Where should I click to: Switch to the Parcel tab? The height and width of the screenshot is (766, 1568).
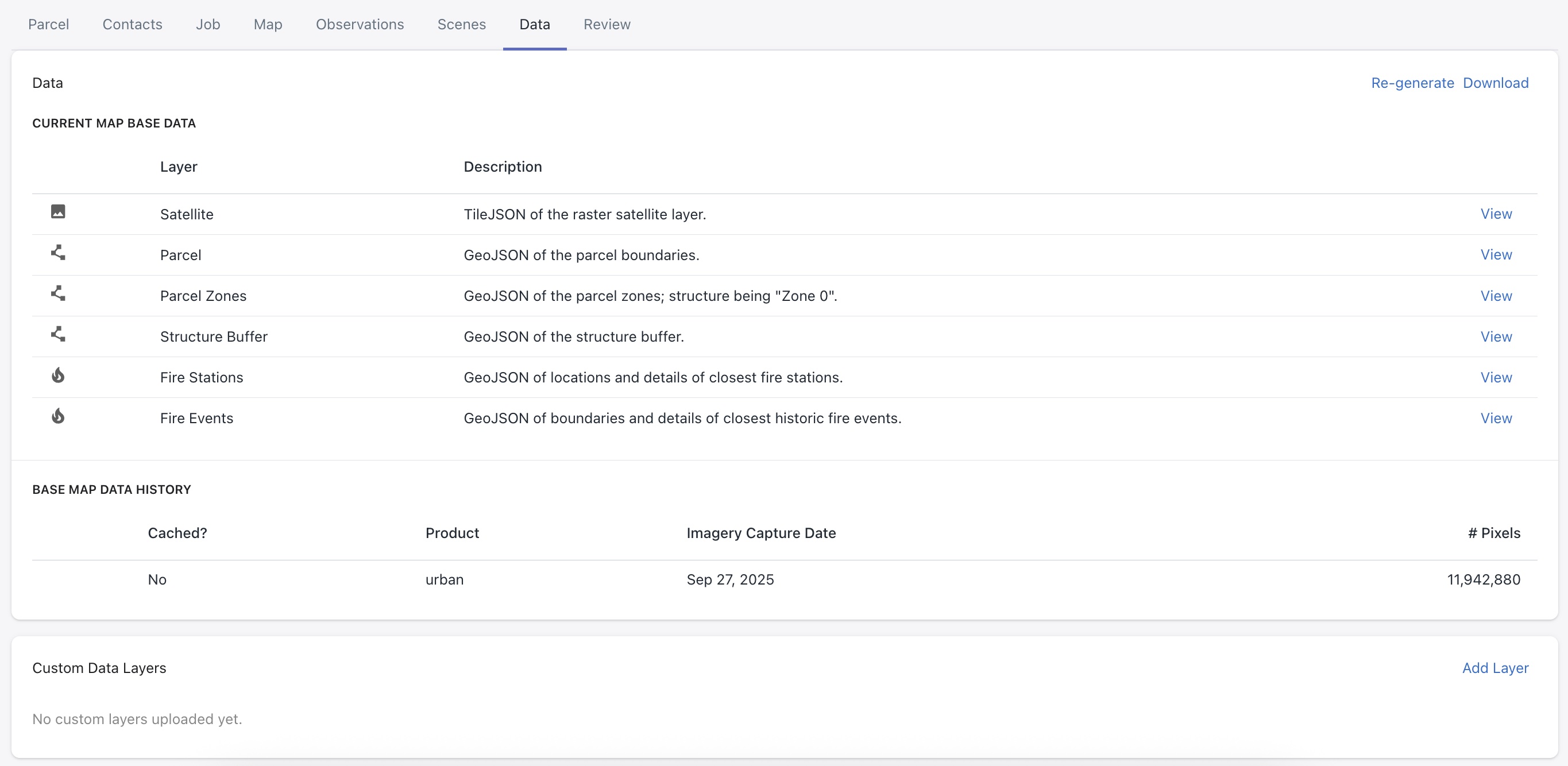click(x=49, y=24)
